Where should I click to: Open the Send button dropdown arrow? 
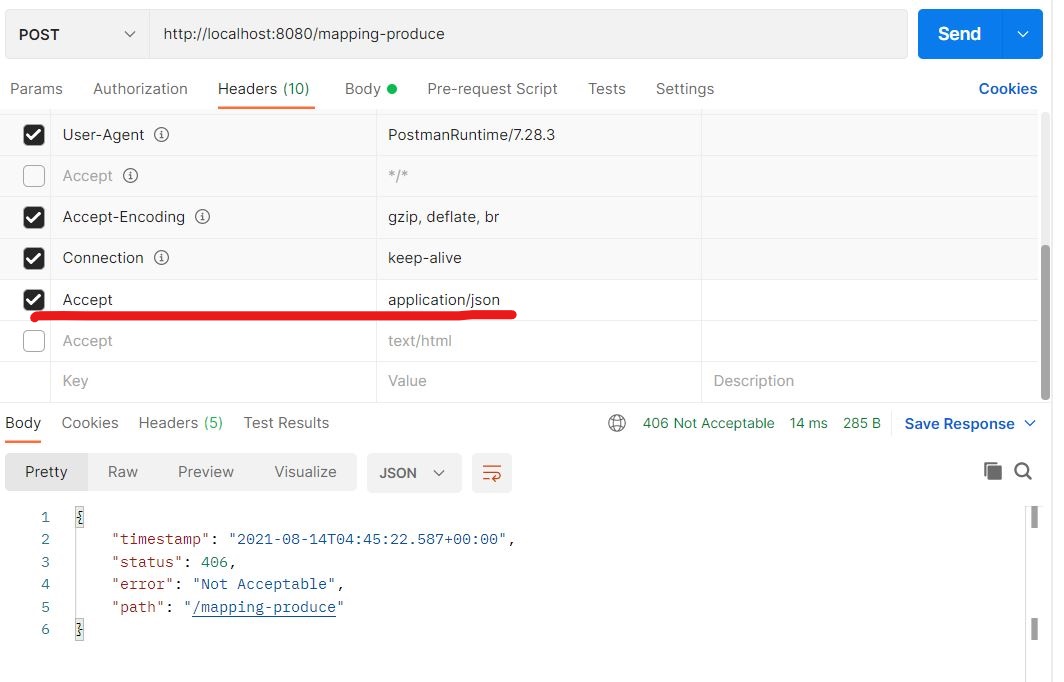click(x=1023, y=34)
